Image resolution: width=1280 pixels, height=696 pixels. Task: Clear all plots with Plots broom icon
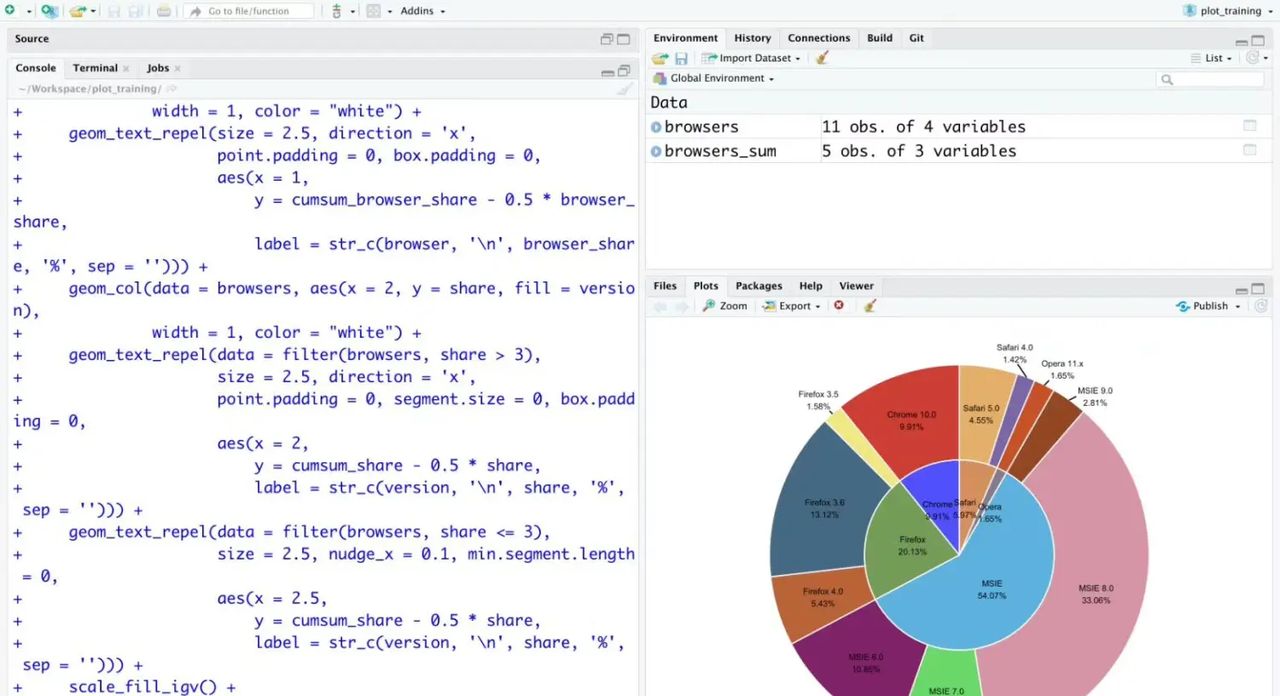(x=870, y=306)
